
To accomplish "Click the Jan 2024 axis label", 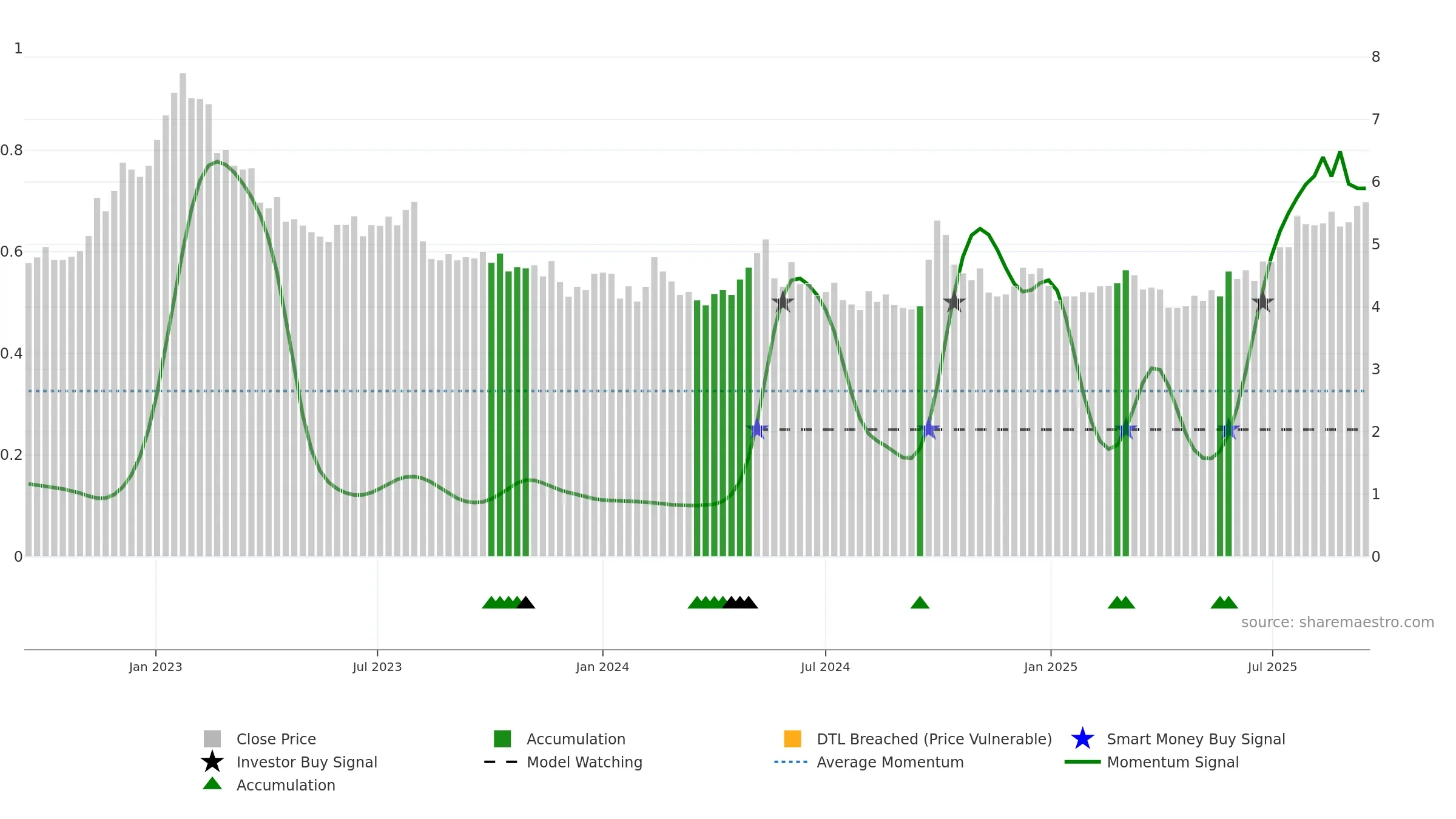I will click(602, 667).
